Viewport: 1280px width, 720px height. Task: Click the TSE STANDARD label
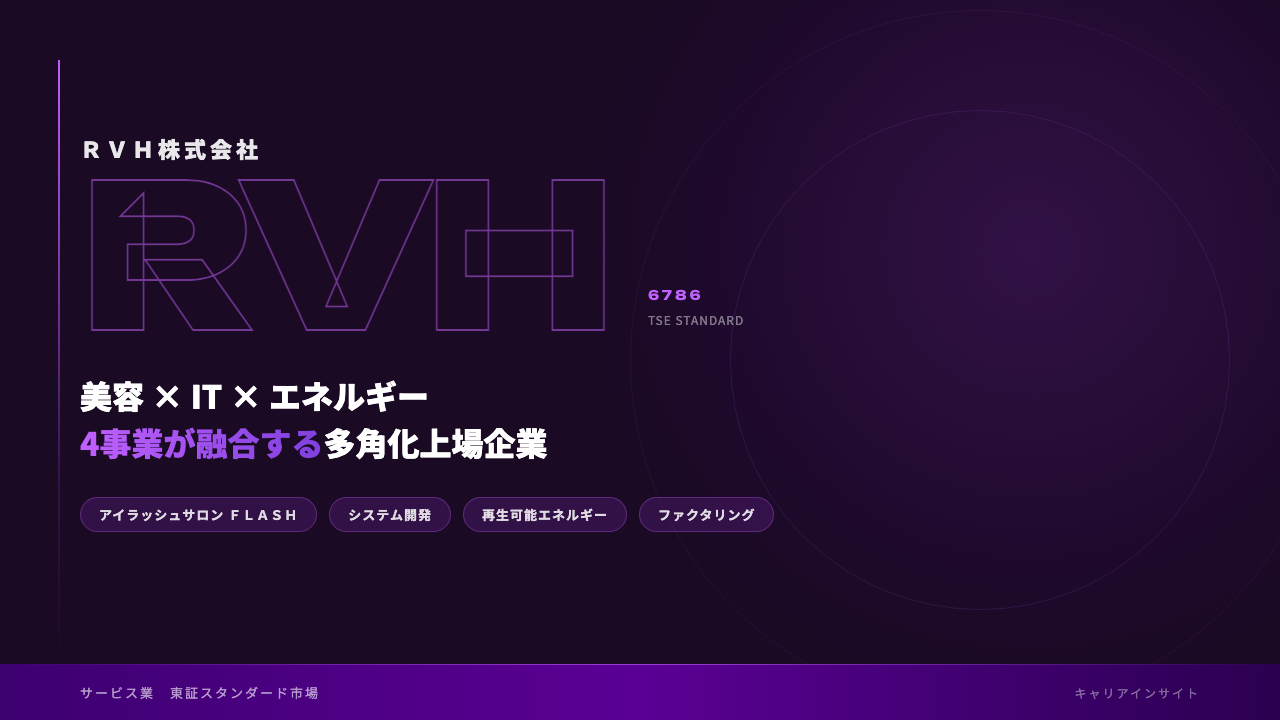(696, 321)
